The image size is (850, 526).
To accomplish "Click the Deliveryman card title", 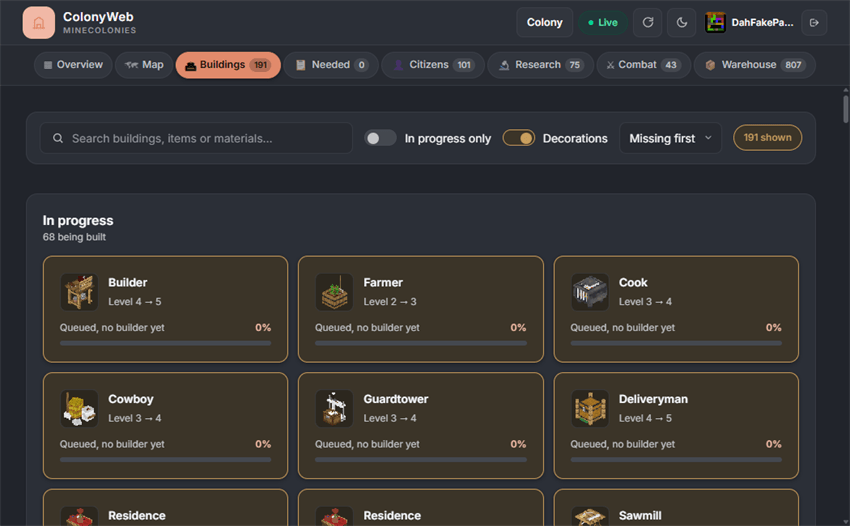I will 653,399.
